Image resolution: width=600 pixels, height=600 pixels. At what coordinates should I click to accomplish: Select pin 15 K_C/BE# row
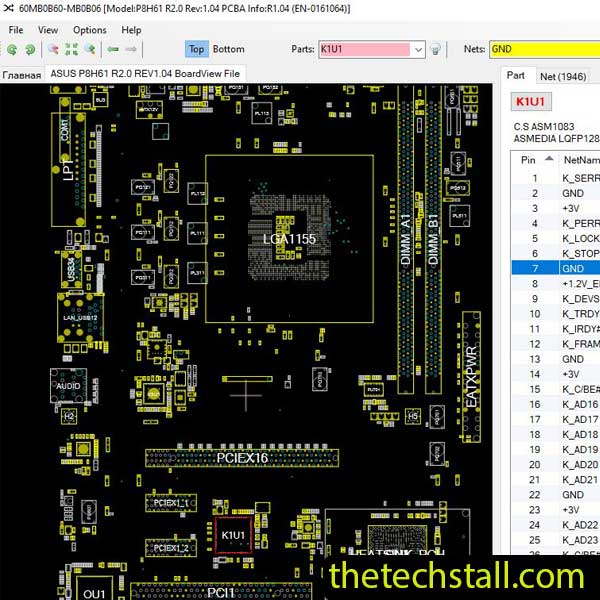tap(556, 389)
